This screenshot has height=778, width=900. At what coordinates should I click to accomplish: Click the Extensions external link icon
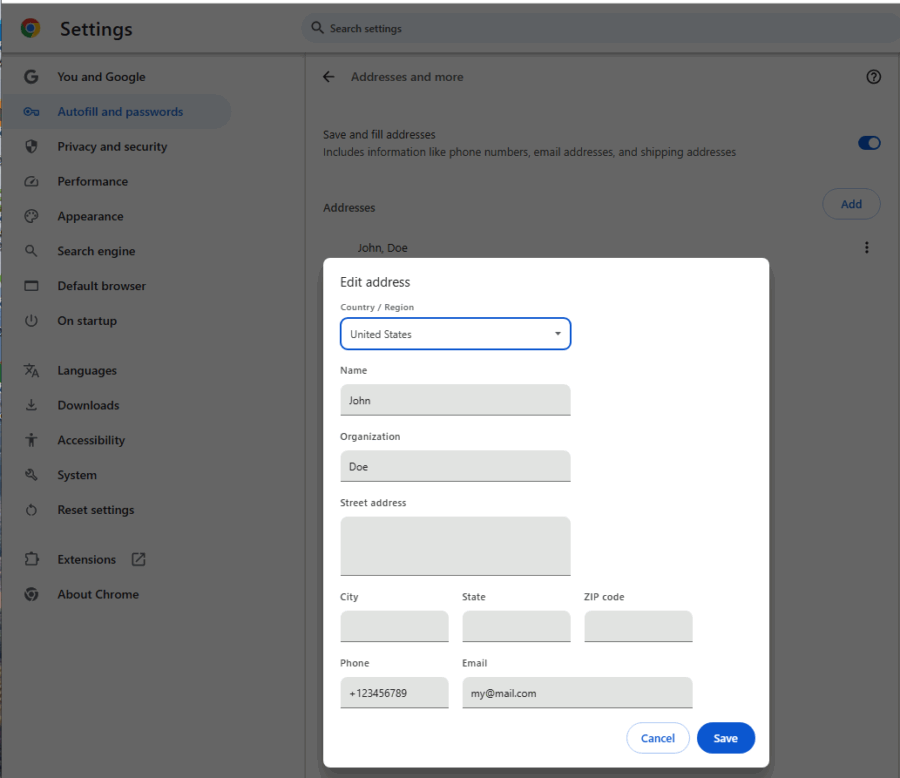(138, 559)
